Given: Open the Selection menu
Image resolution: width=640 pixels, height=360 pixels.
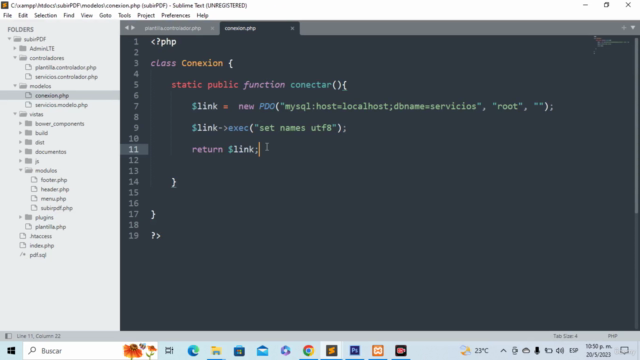Looking at the screenshot, I should click(x=45, y=16).
